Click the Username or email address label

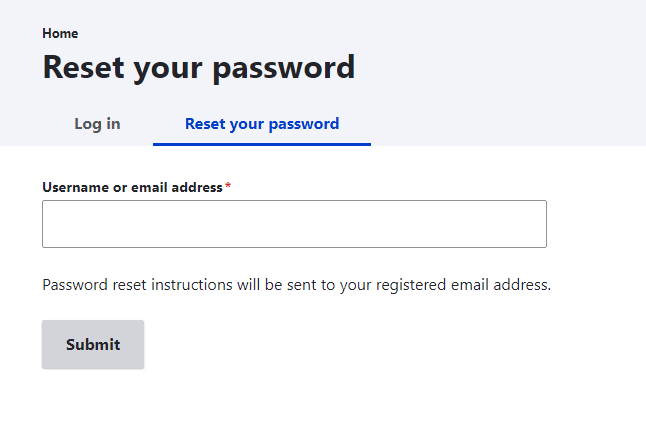[x=132, y=187]
